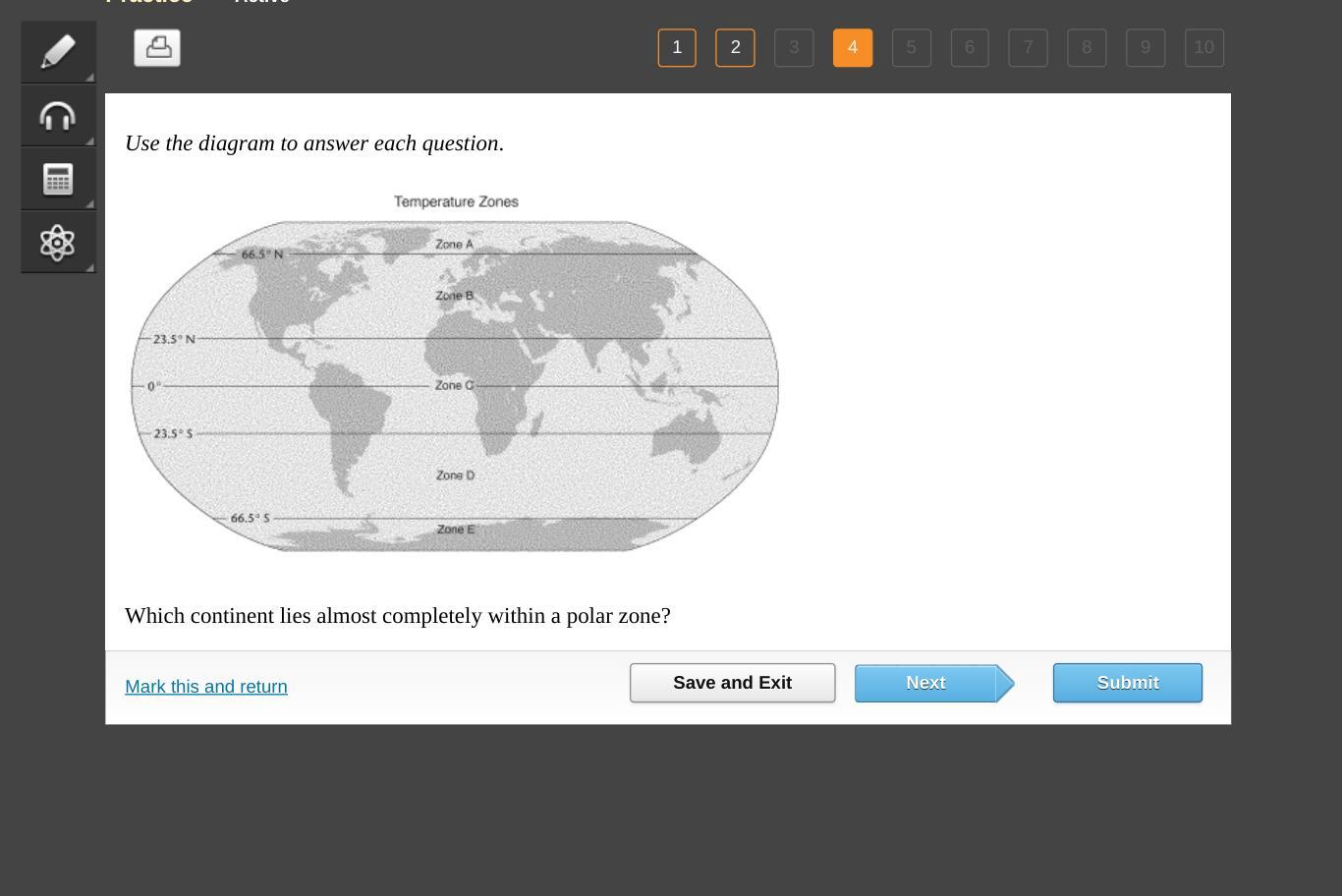1342x896 pixels.
Task: Click the 23.5° S latitude label
Action: [x=173, y=433]
